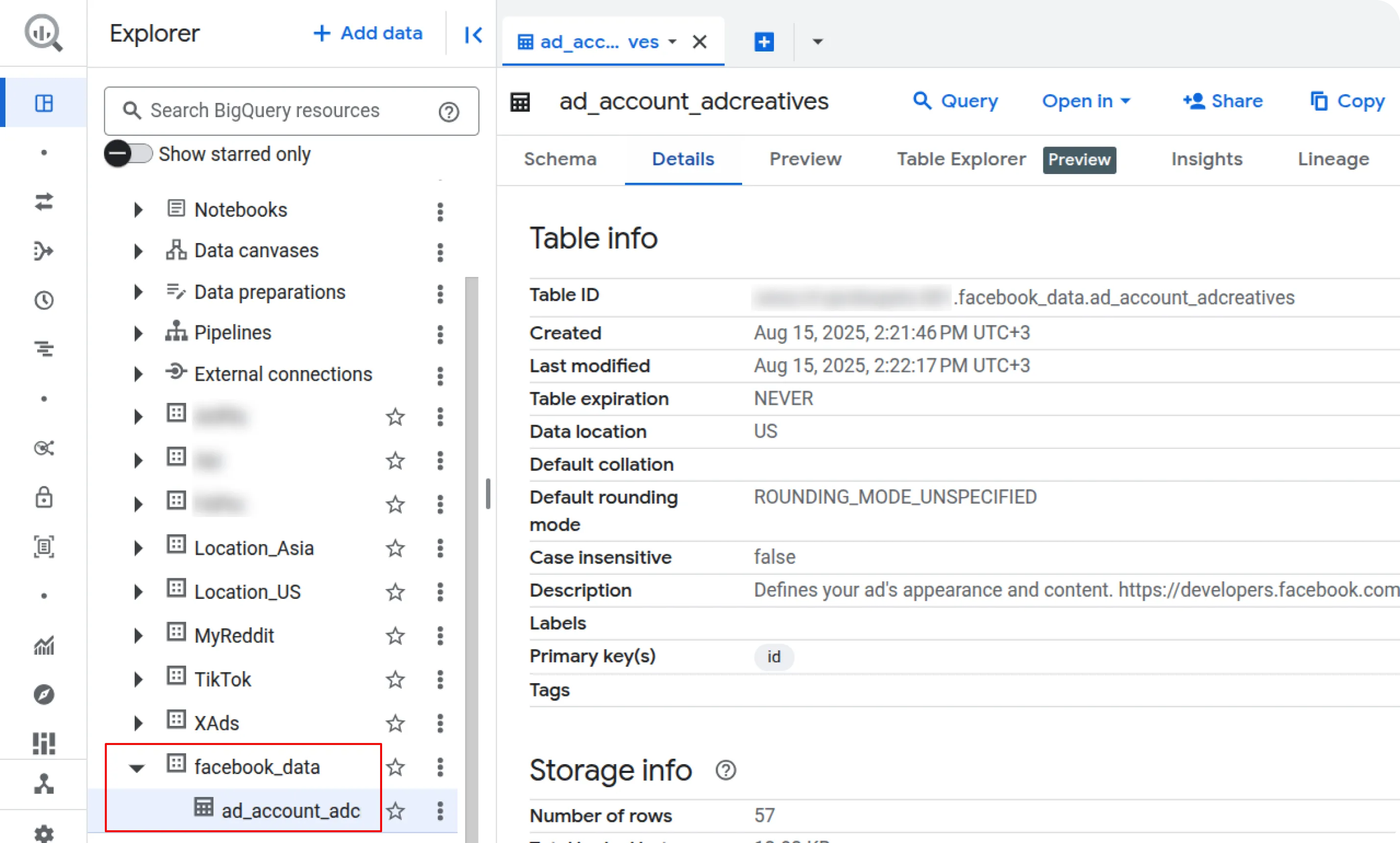
Task: Open three-dot menu for Pipelines
Action: pos(440,334)
